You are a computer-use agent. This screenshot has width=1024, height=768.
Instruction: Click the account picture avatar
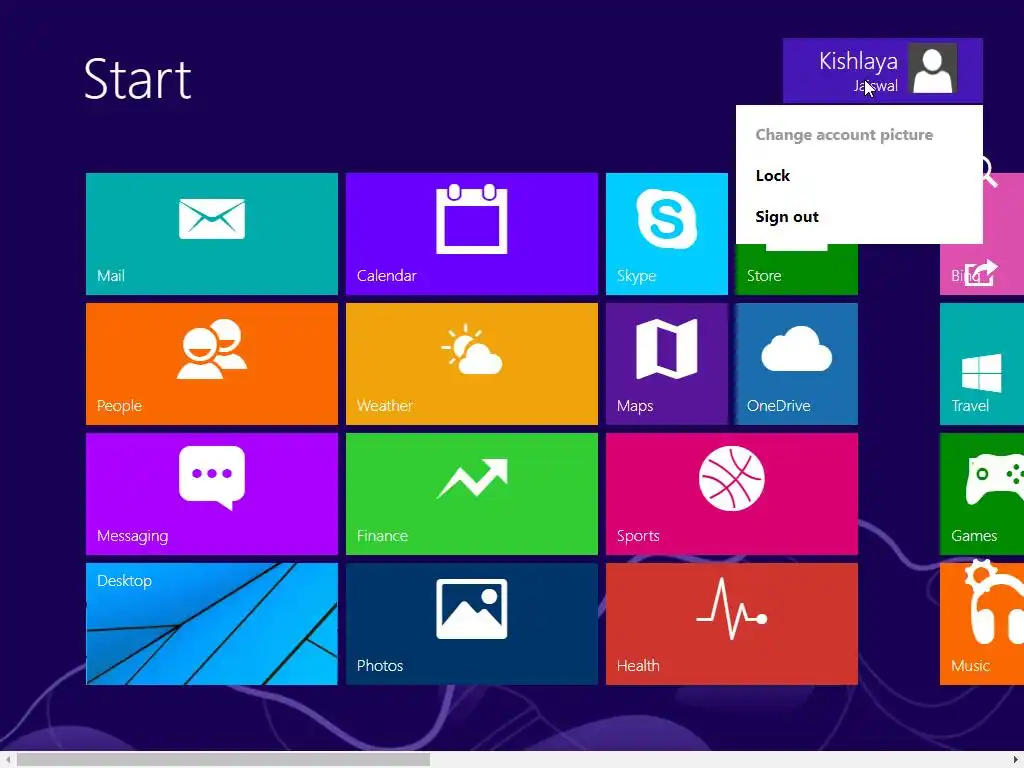pyautogui.click(x=932, y=69)
